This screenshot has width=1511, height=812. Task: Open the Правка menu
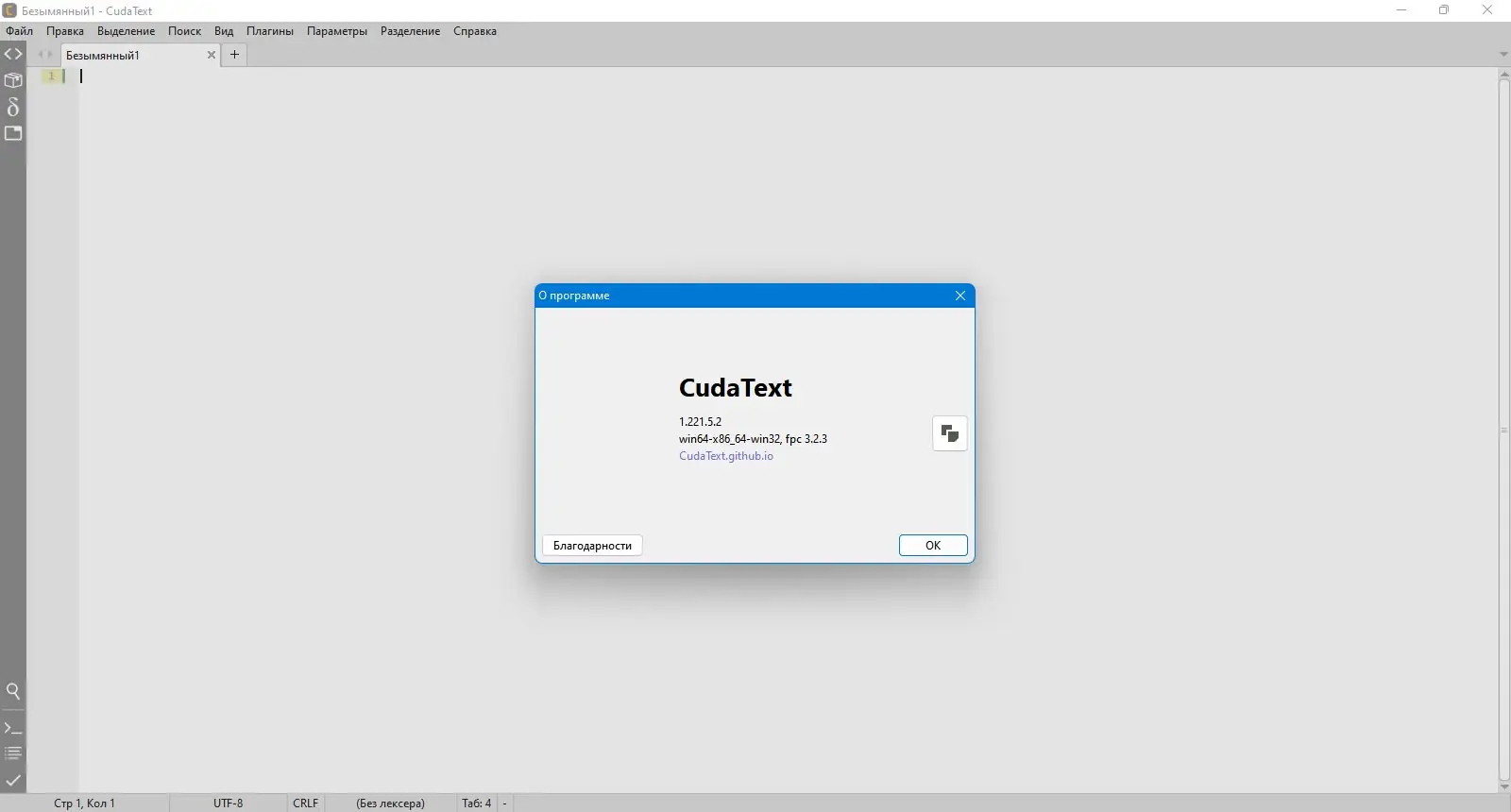(65, 31)
